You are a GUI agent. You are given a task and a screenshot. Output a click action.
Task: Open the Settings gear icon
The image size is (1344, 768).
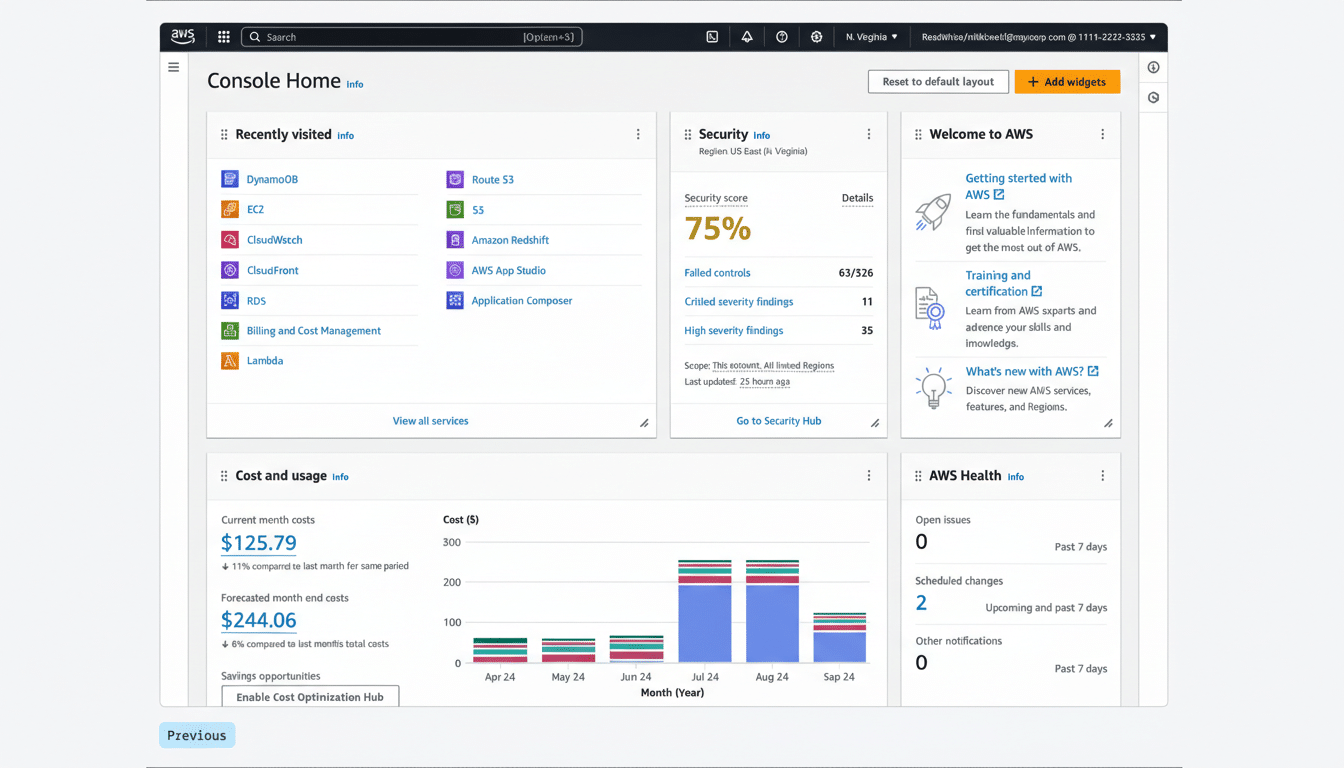point(816,36)
